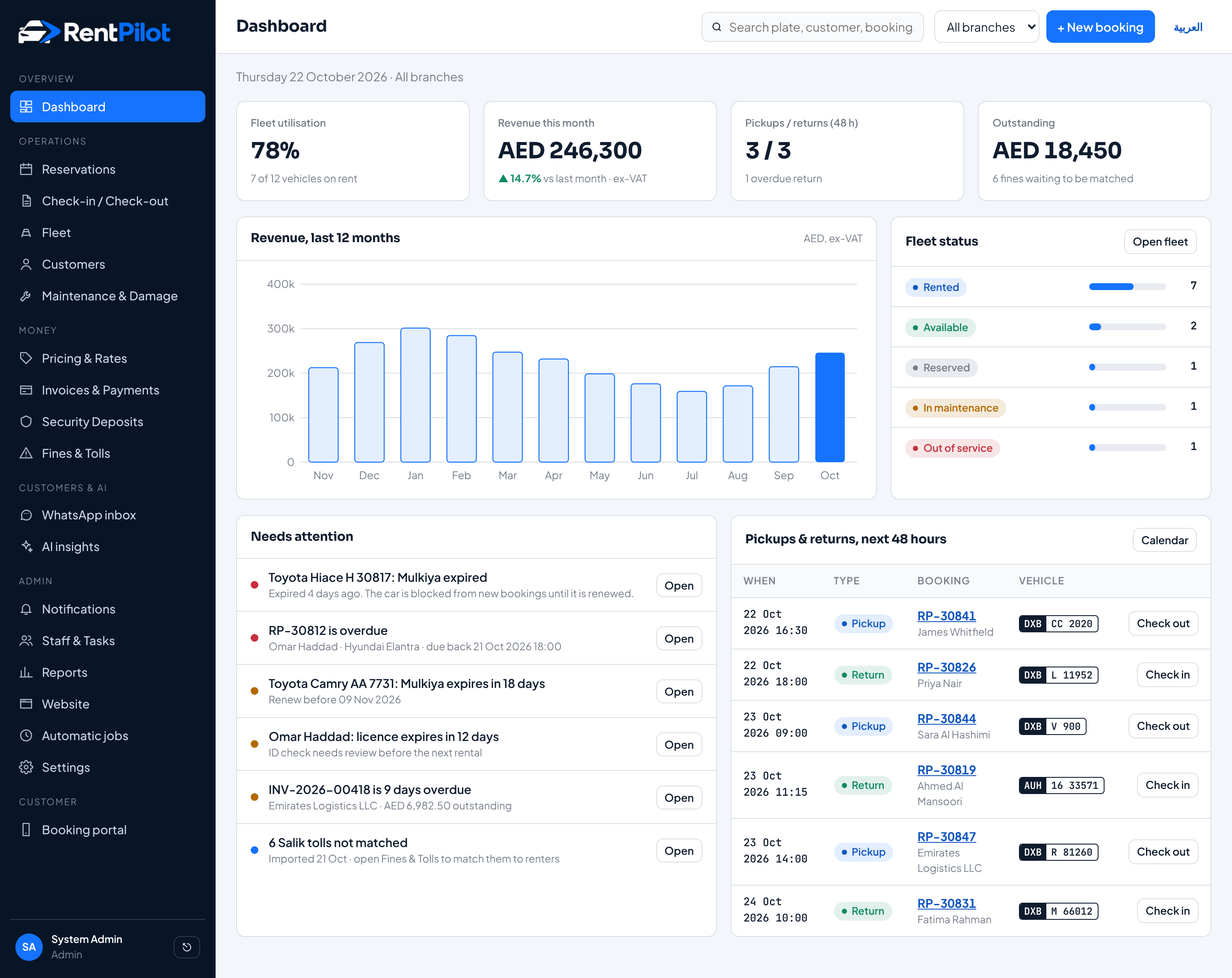Click the Out of service progress bar
The width and height of the screenshot is (1232, 978).
(1128, 448)
